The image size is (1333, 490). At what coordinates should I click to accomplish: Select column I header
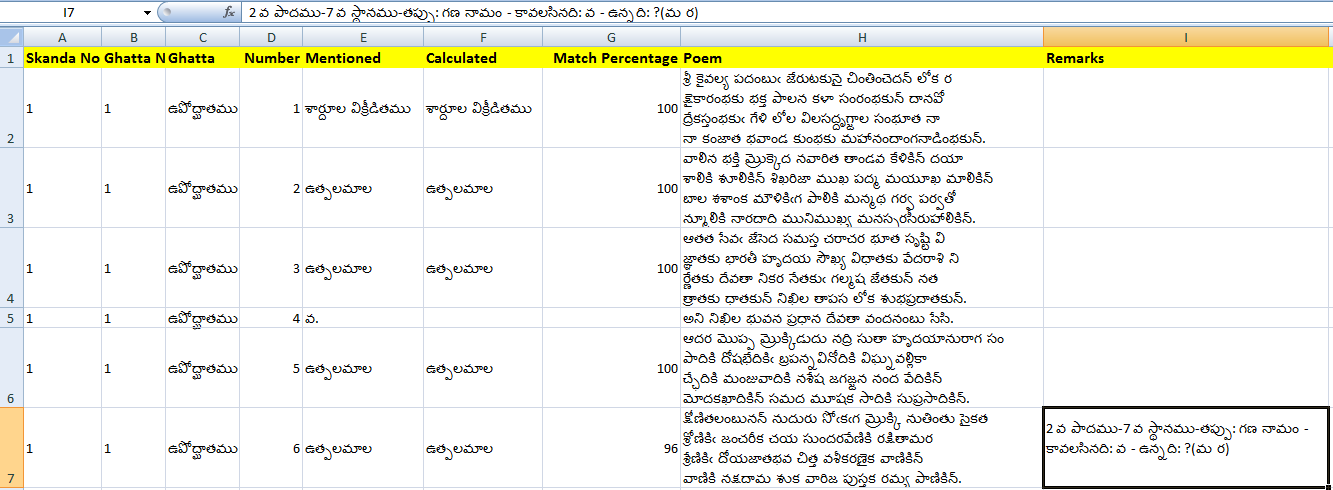[1187, 37]
